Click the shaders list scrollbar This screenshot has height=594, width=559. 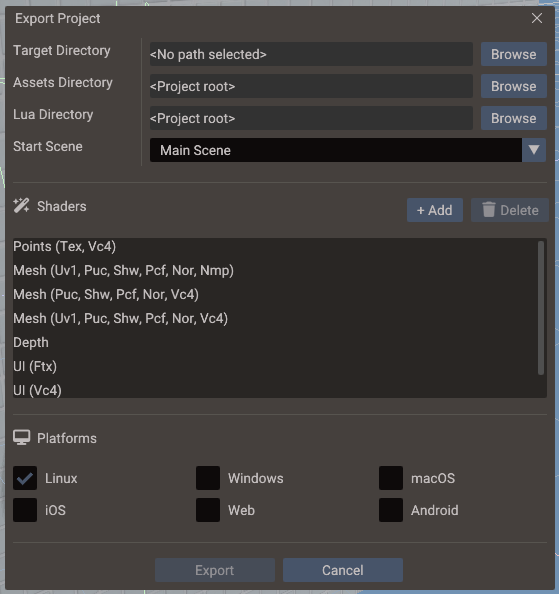click(541, 308)
